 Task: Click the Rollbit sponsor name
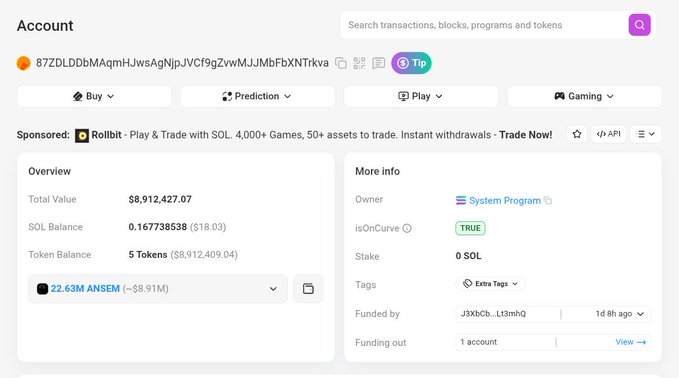click(106, 135)
